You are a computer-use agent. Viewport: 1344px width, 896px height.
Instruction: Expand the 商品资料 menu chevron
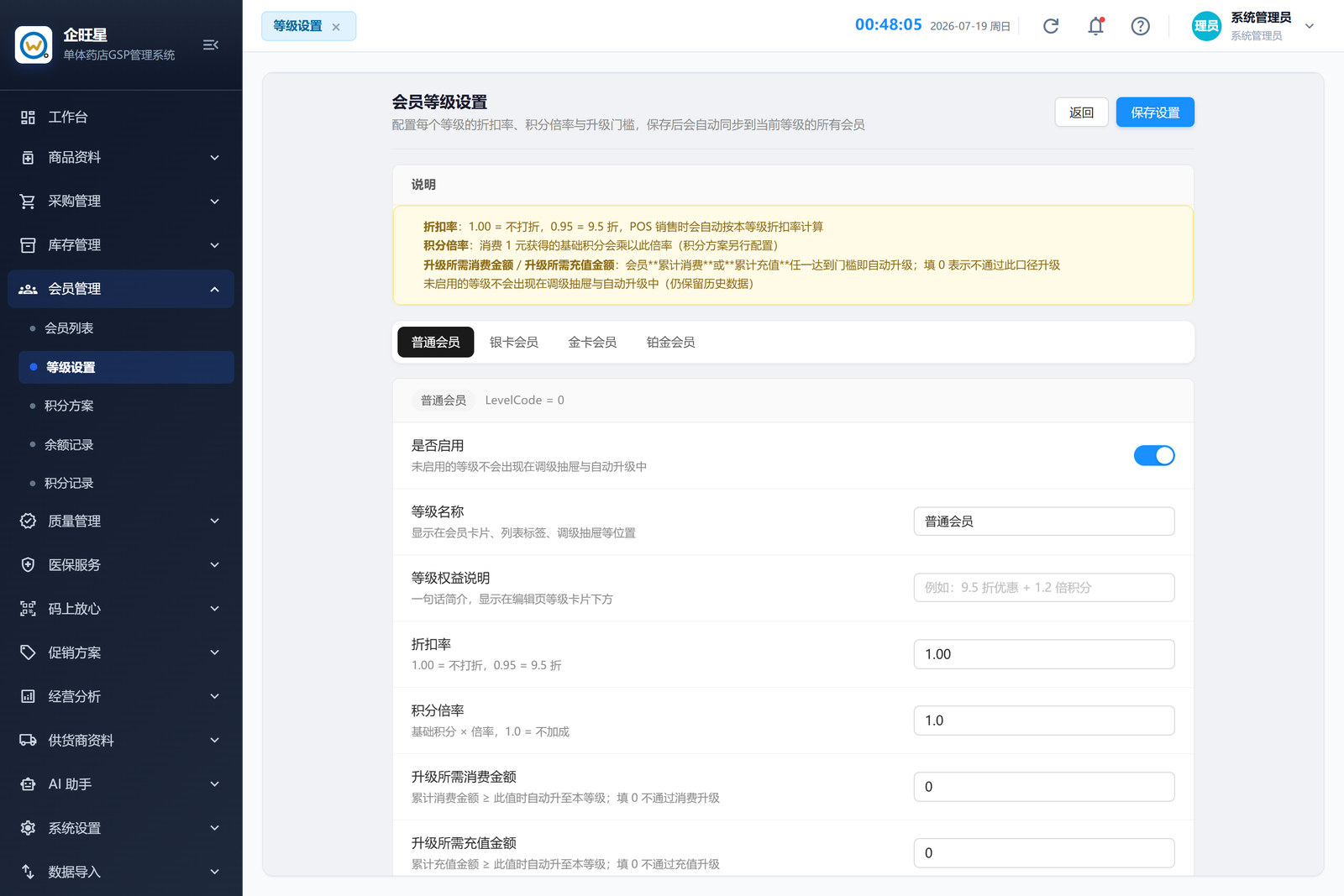pos(214,158)
